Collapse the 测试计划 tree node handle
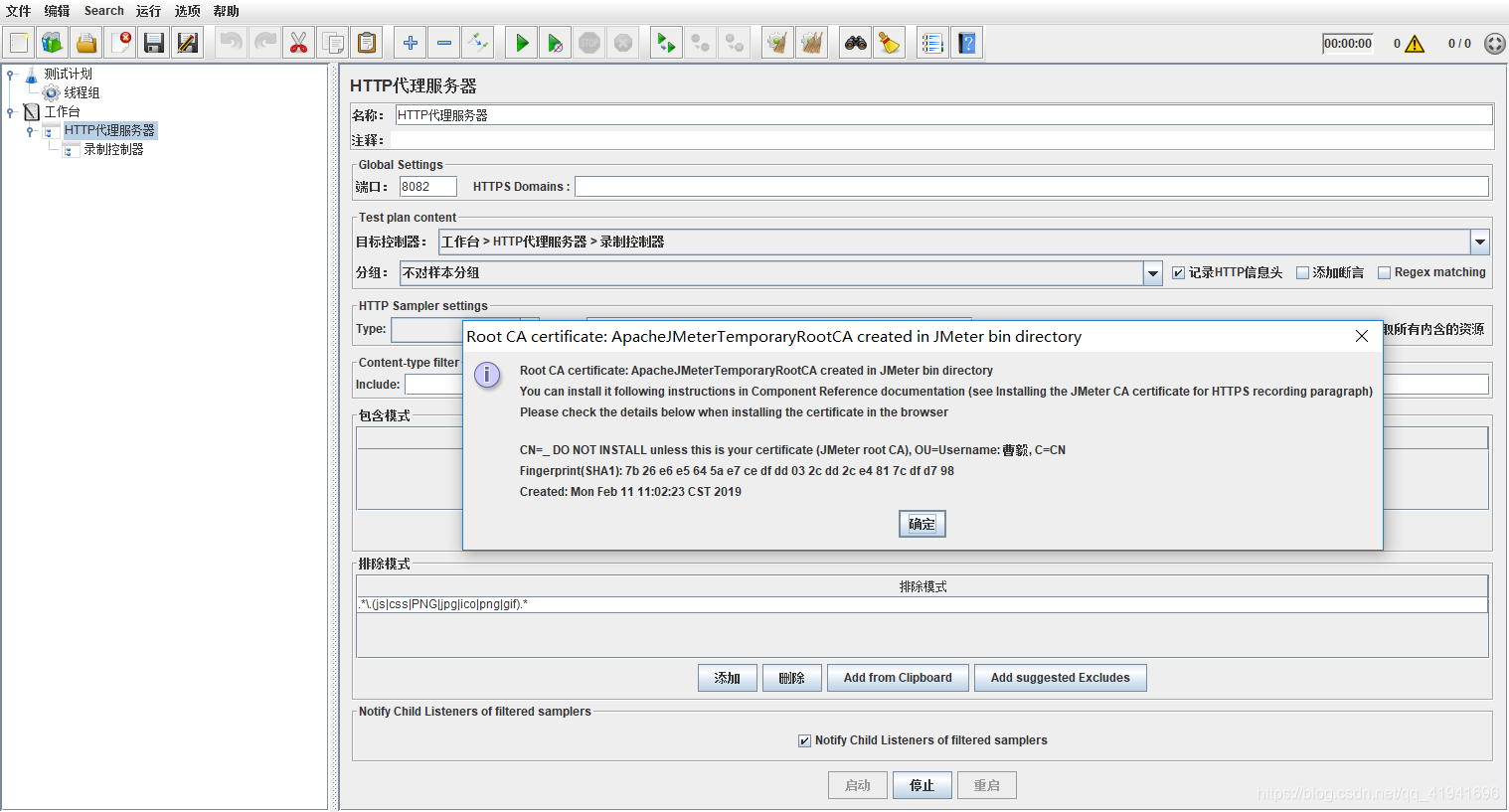 click(x=11, y=74)
